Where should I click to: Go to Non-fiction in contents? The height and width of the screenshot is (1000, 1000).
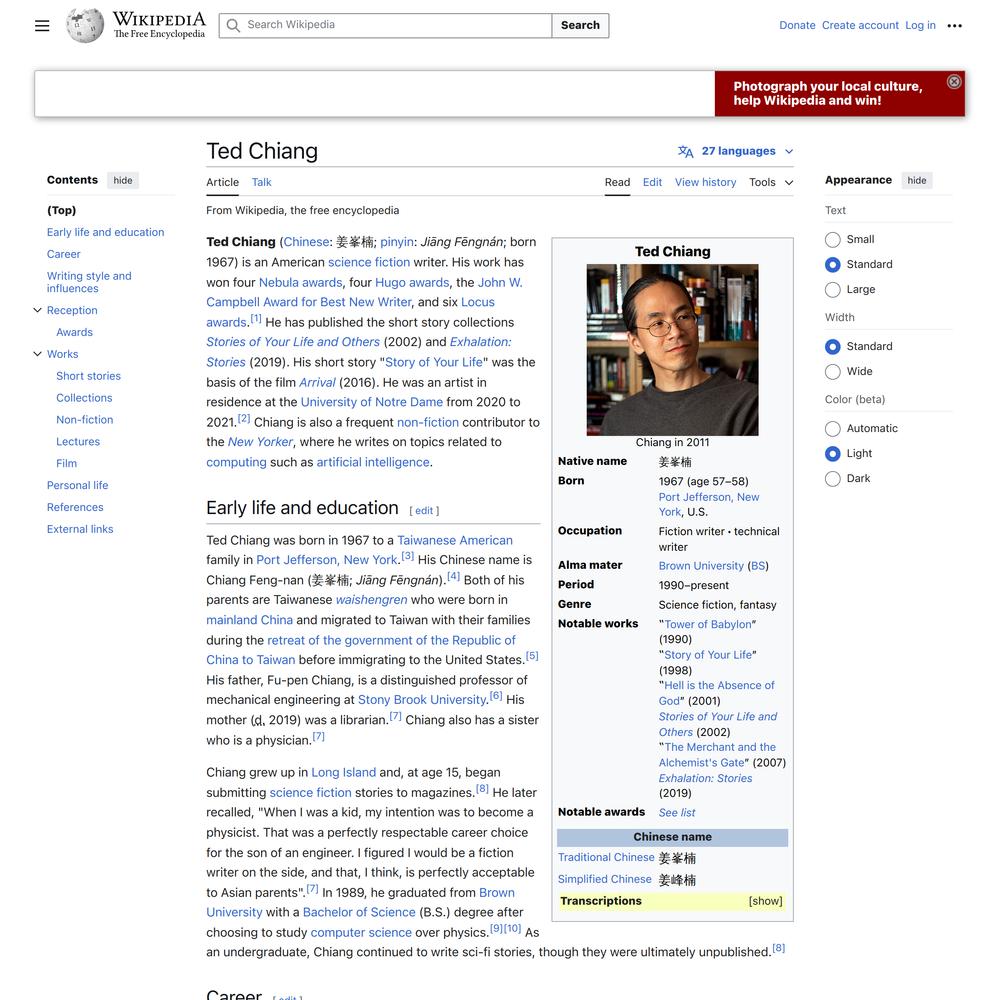click(85, 420)
